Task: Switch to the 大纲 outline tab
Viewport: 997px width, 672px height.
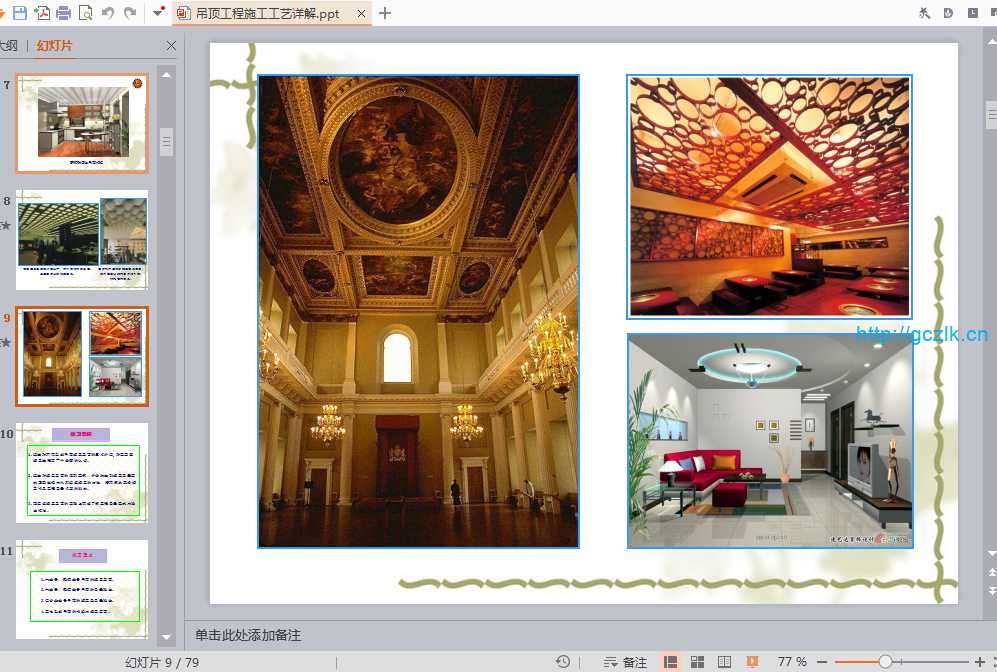Action: (9, 46)
